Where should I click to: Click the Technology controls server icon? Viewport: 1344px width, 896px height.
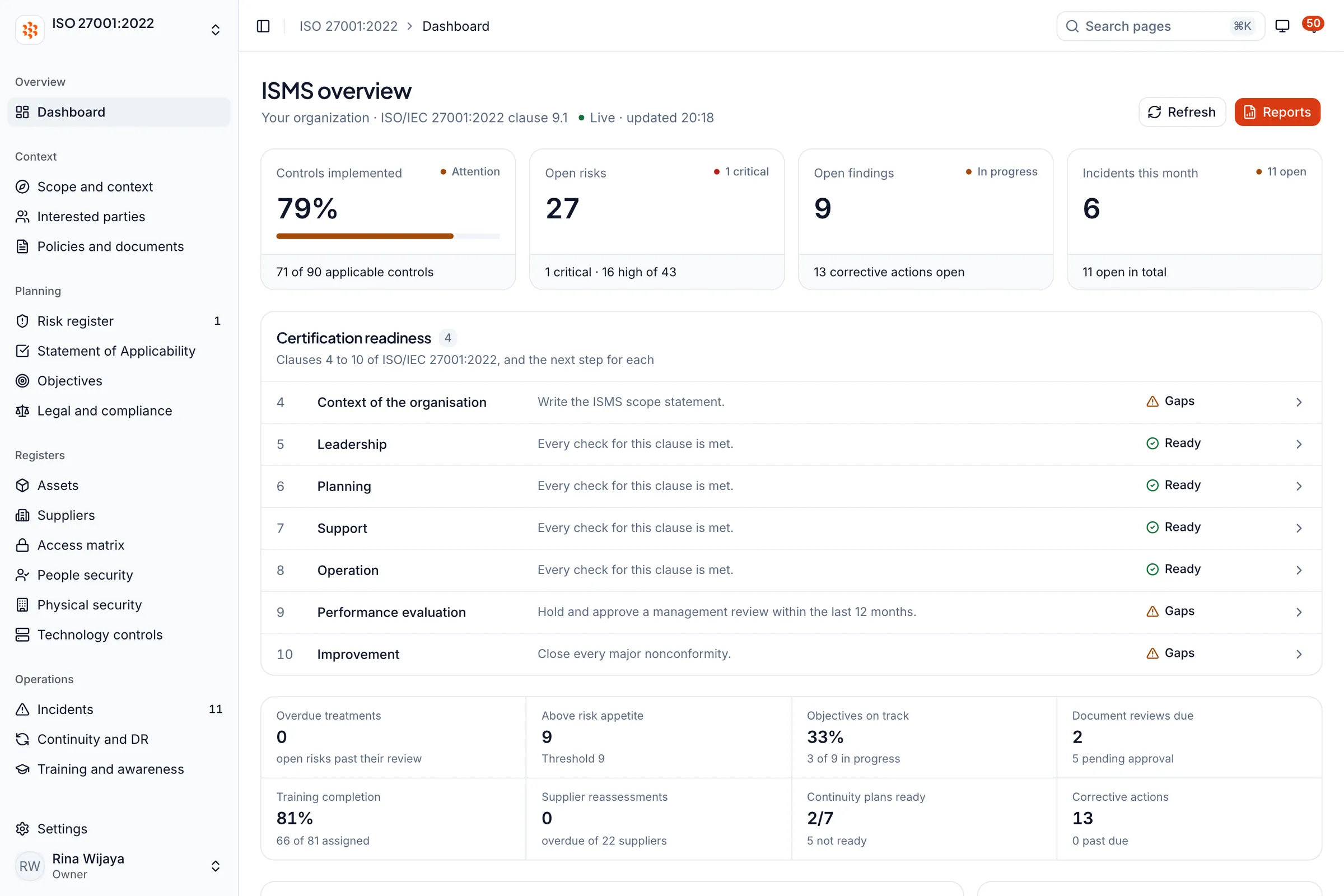coord(22,635)
